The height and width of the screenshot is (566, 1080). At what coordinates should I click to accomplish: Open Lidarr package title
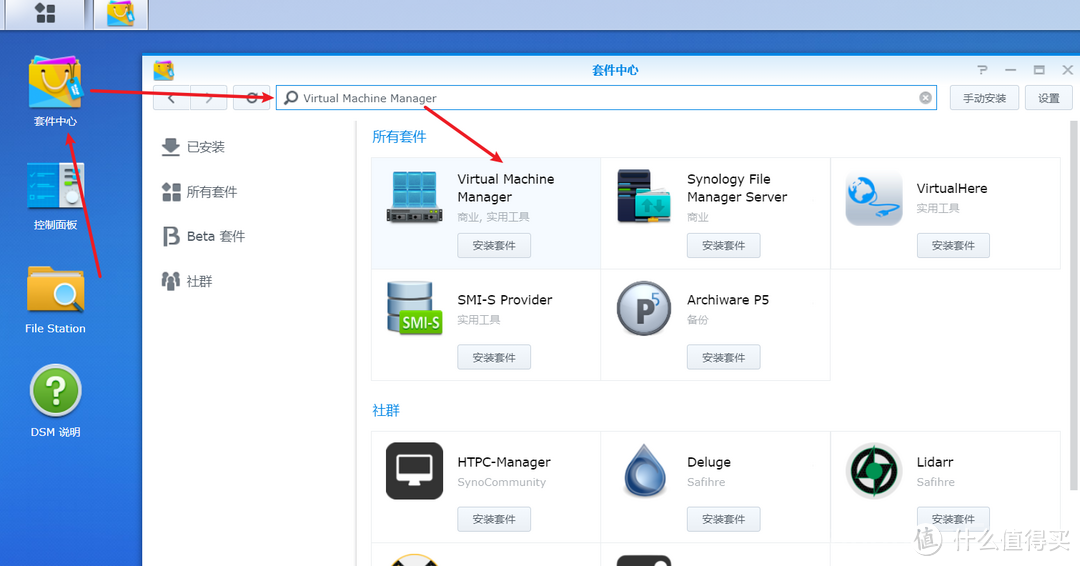pos(935,462)
